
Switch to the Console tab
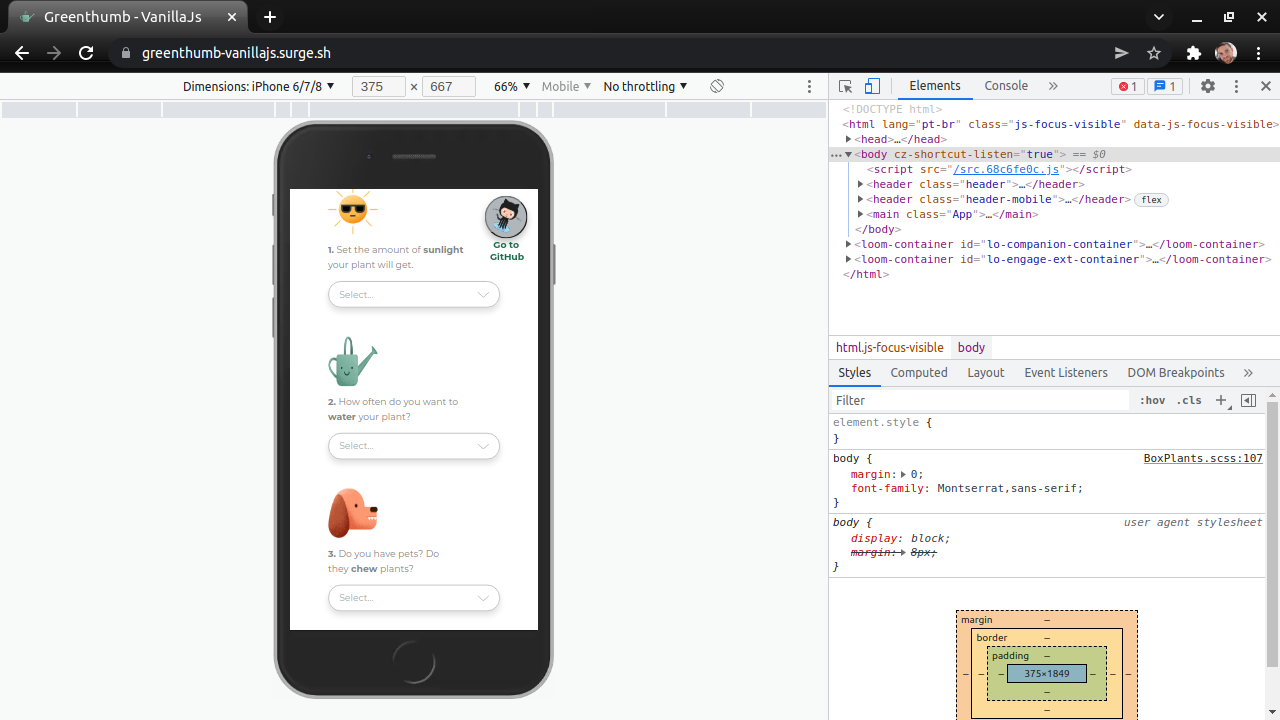tap(1006, 86)
